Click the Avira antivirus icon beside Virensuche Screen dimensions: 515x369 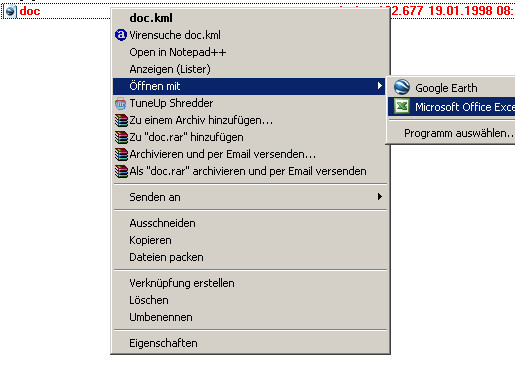[x=121, y=35]
